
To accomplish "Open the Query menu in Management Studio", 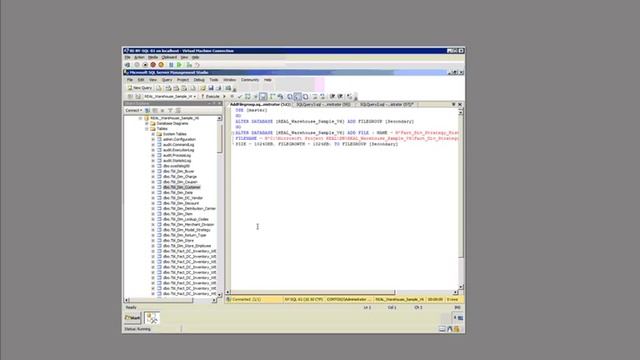I will pyautogui.click(x=167, y=80).
